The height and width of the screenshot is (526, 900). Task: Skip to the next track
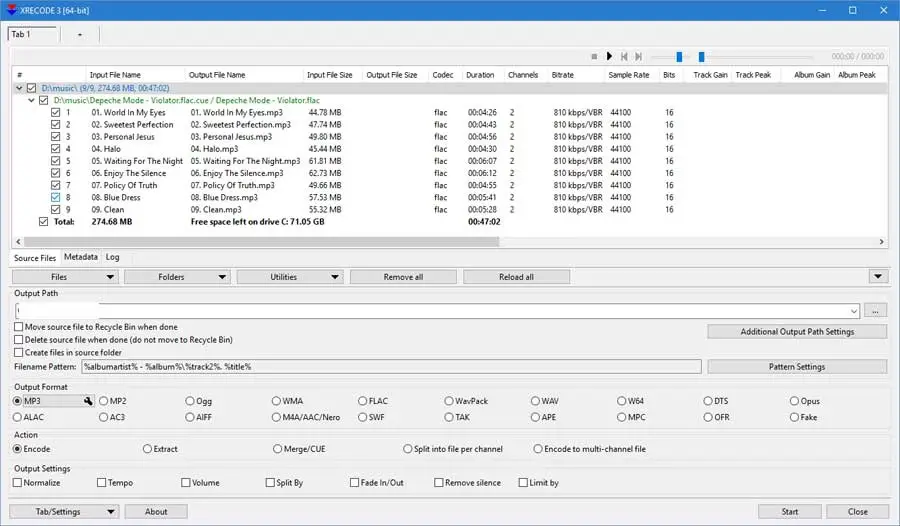point(638,57)
